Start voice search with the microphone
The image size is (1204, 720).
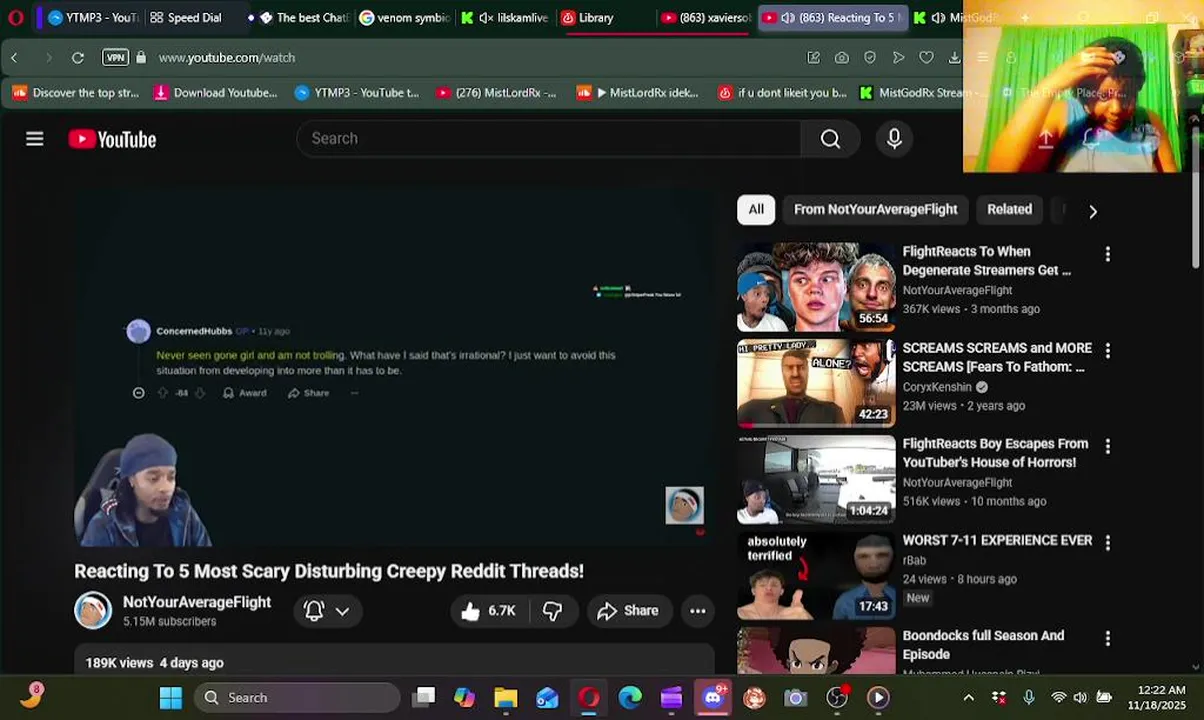tap(894, 139)
